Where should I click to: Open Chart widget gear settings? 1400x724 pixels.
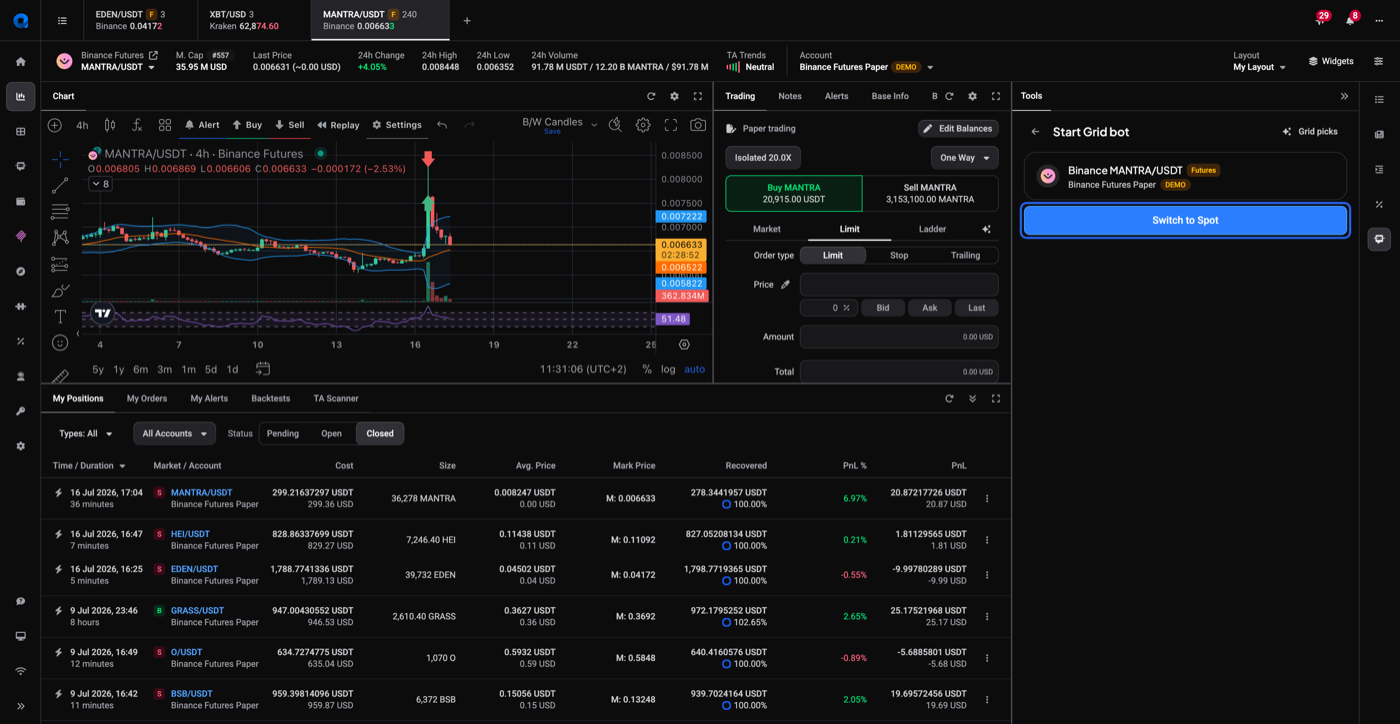pos(674,96)
